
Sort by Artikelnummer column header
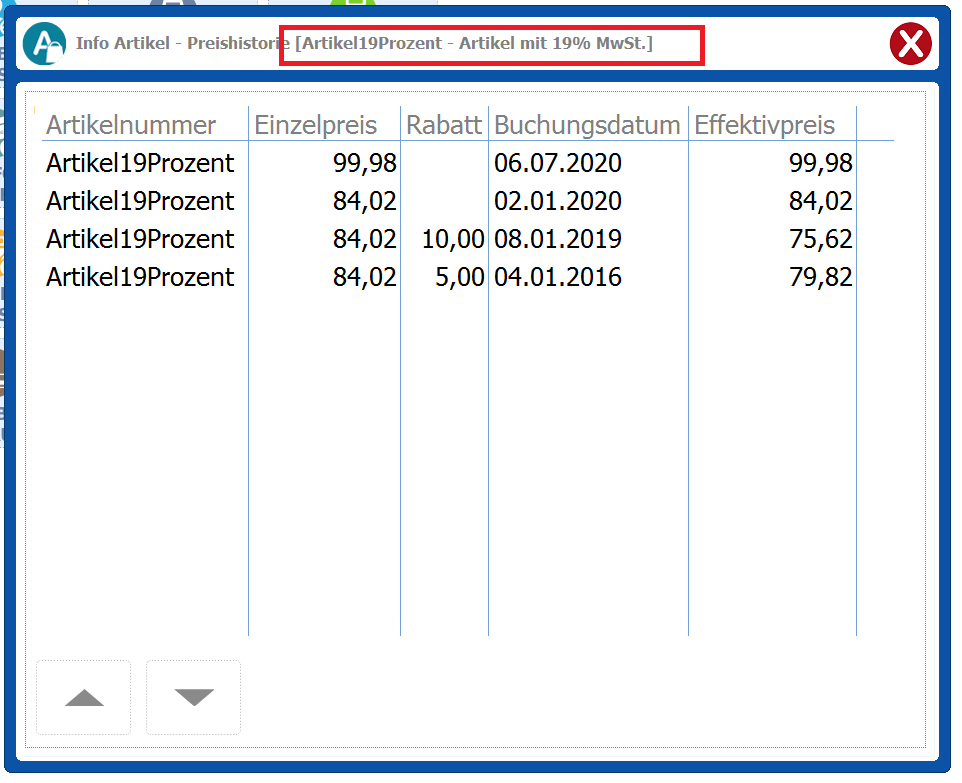click(x=131, y=125)
